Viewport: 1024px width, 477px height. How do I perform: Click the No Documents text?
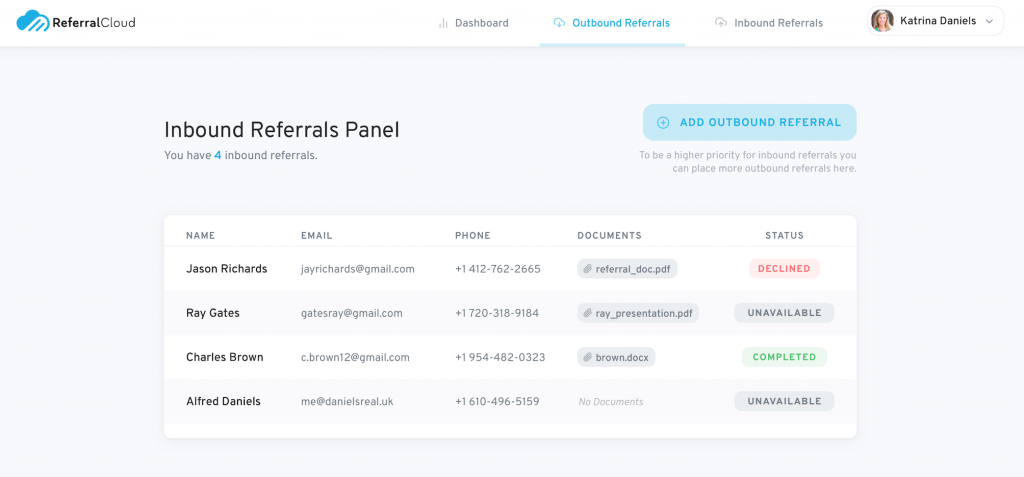(x=611, y=402)
